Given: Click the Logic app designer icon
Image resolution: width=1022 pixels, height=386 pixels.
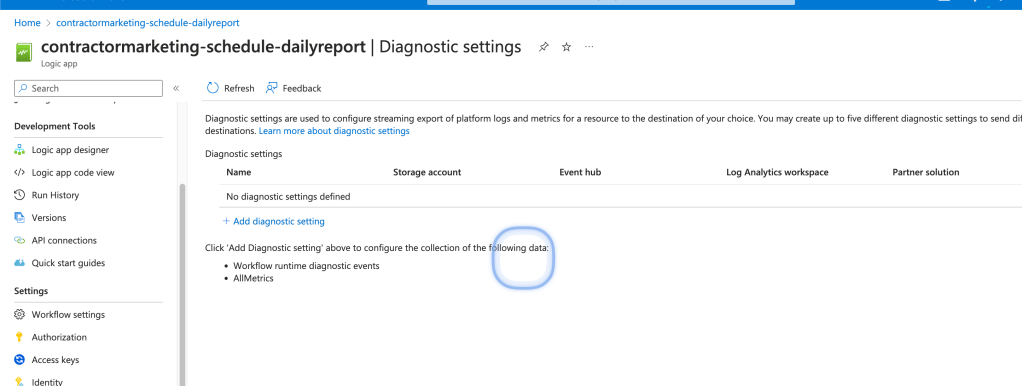Looking at the screenshot, I should click(20, 150).
